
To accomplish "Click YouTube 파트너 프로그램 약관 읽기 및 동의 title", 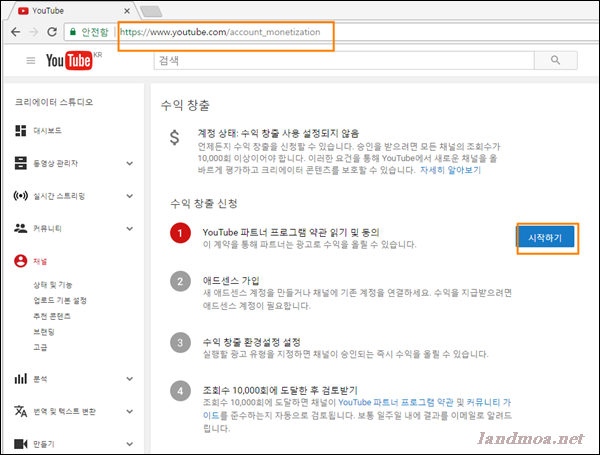I will [291, 232].
